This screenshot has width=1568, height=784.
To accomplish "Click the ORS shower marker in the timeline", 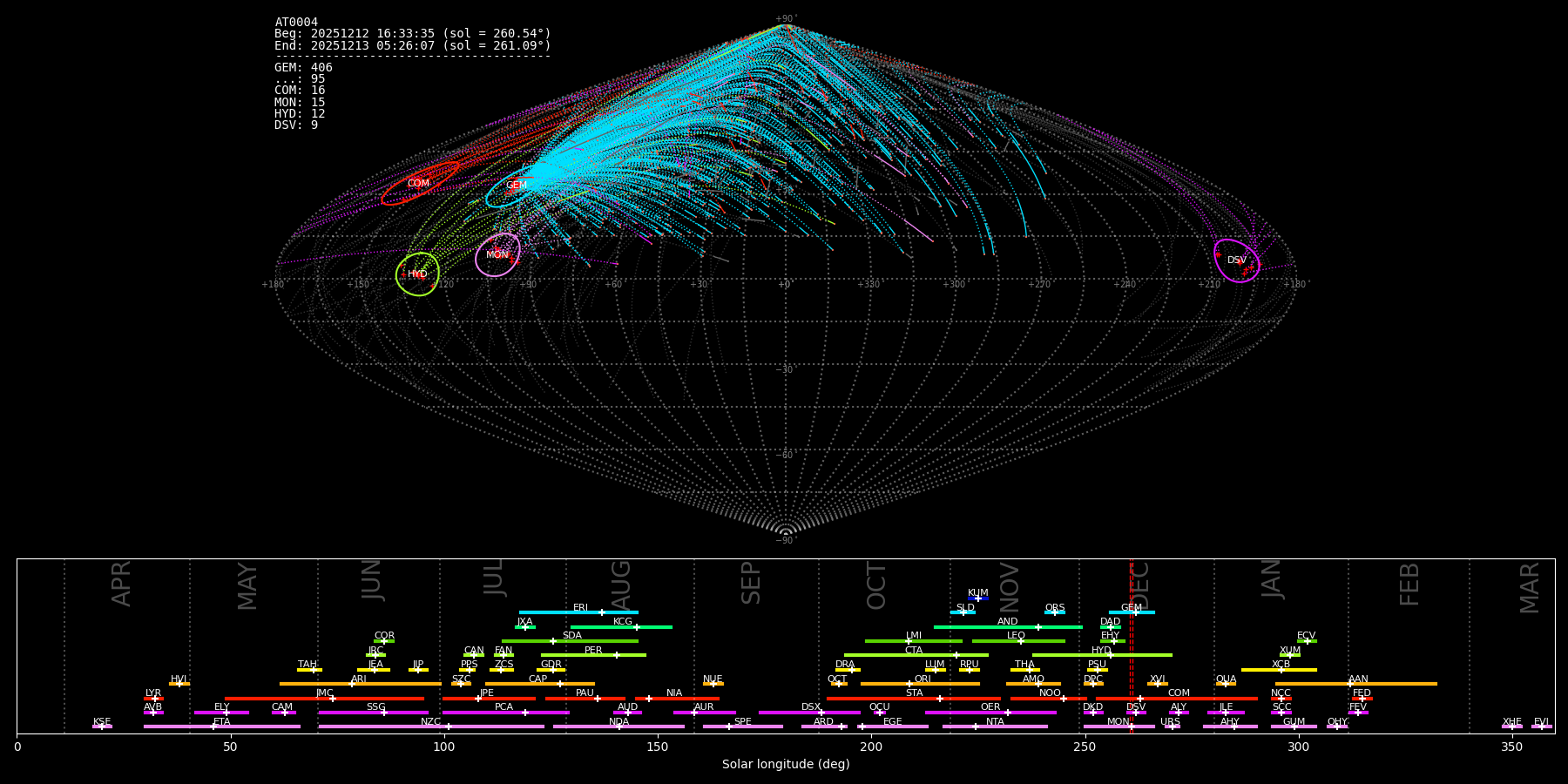I will click(x=1055, y=612).
